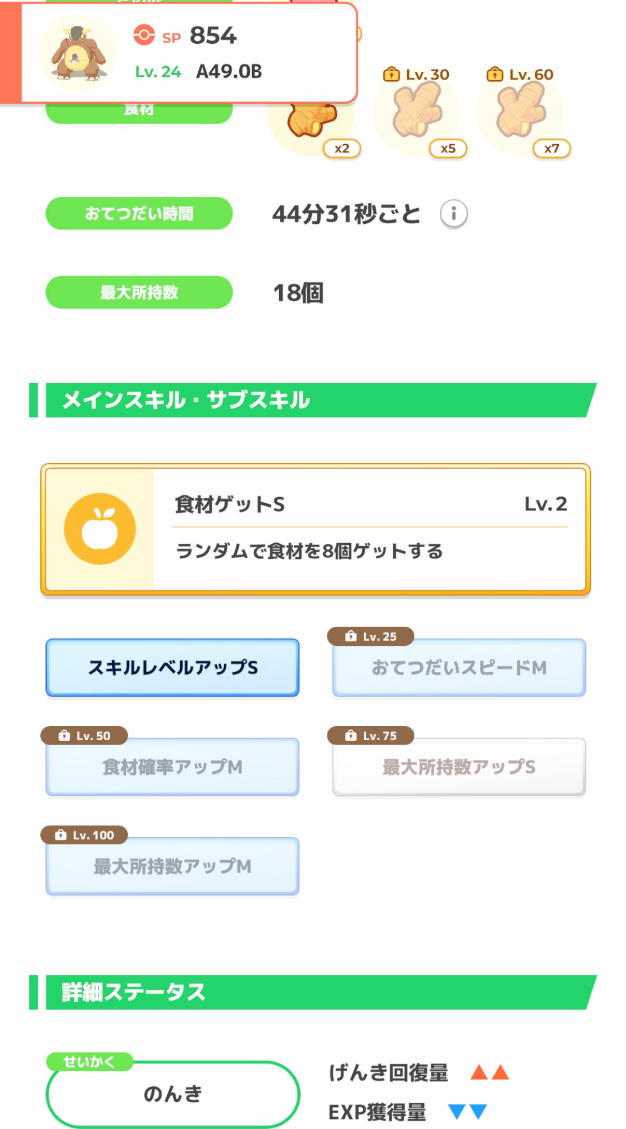This screenshot has height=1129, width=626.
Task: Tap the Lv.50 lock badge
Action: tap(84, 736)
